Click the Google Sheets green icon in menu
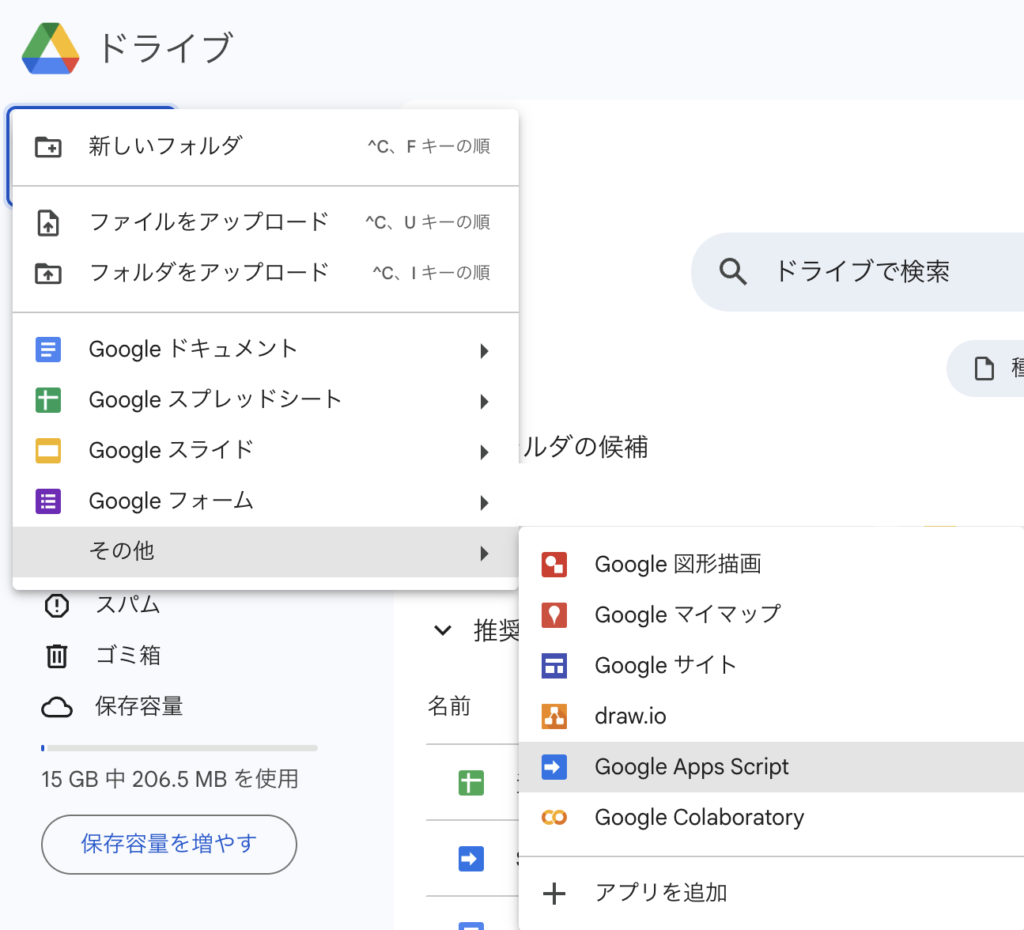This screenshot has height=930, width=1024. [48, 400]
